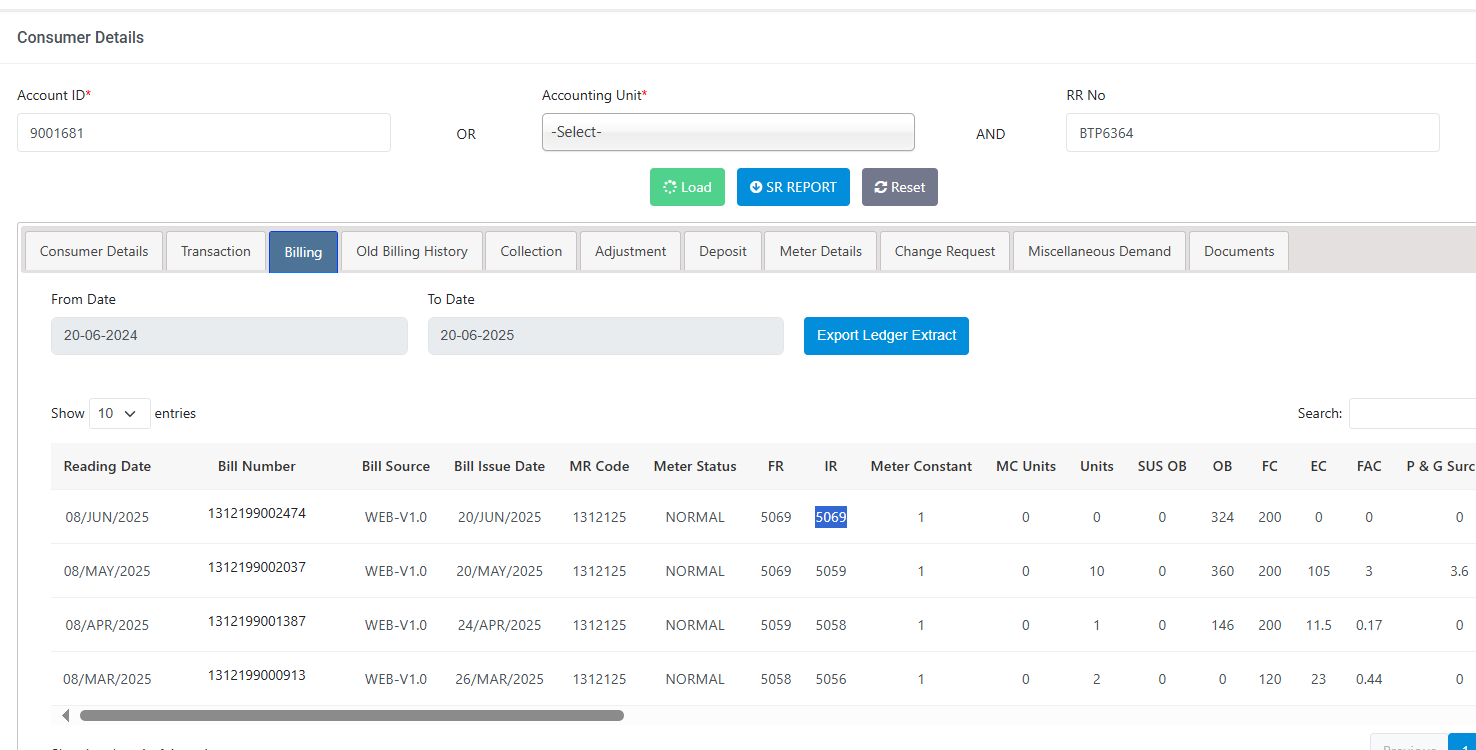Click the FAC column header
The height and width of the screenshot is (750, 1476).
pyautogui.click(x=1369, y=466)
